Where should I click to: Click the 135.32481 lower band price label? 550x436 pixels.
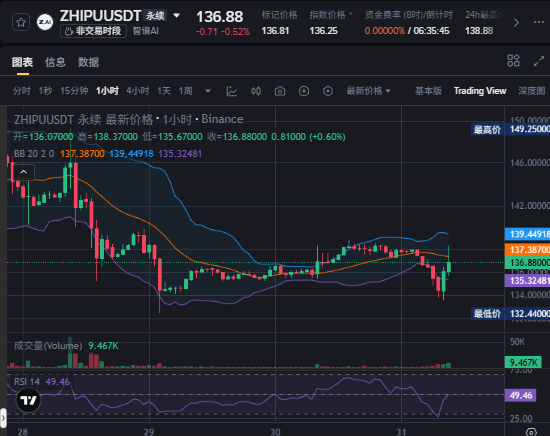coord(528,281)
